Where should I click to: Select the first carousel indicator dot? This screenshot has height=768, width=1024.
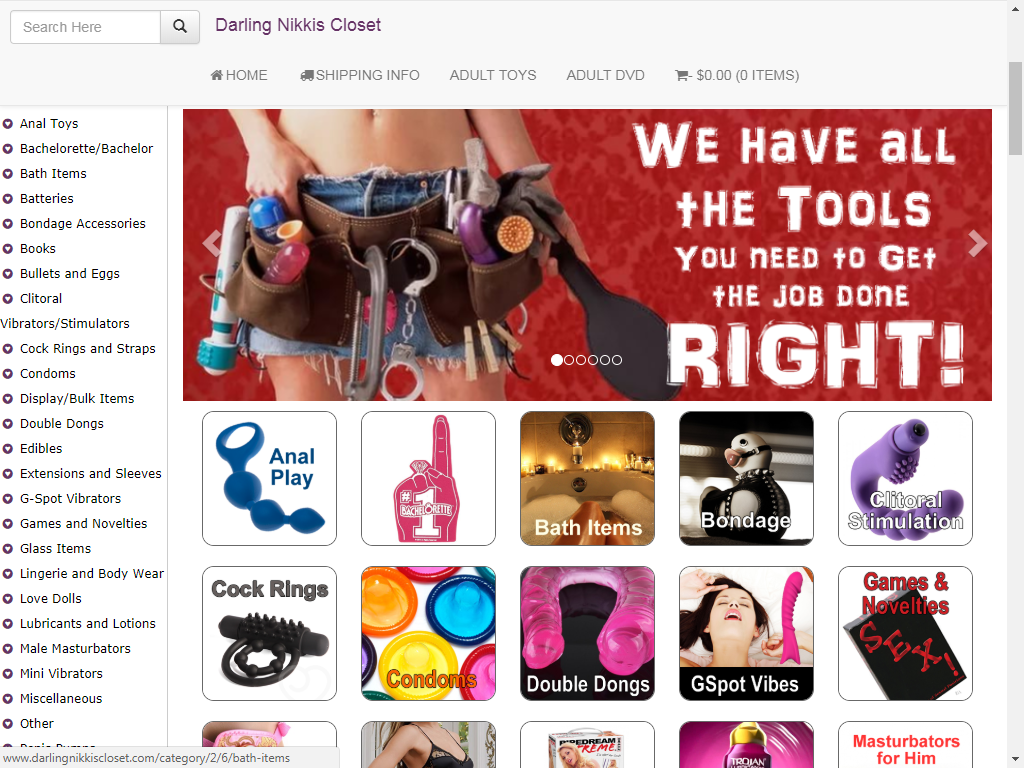pos(556,360)
